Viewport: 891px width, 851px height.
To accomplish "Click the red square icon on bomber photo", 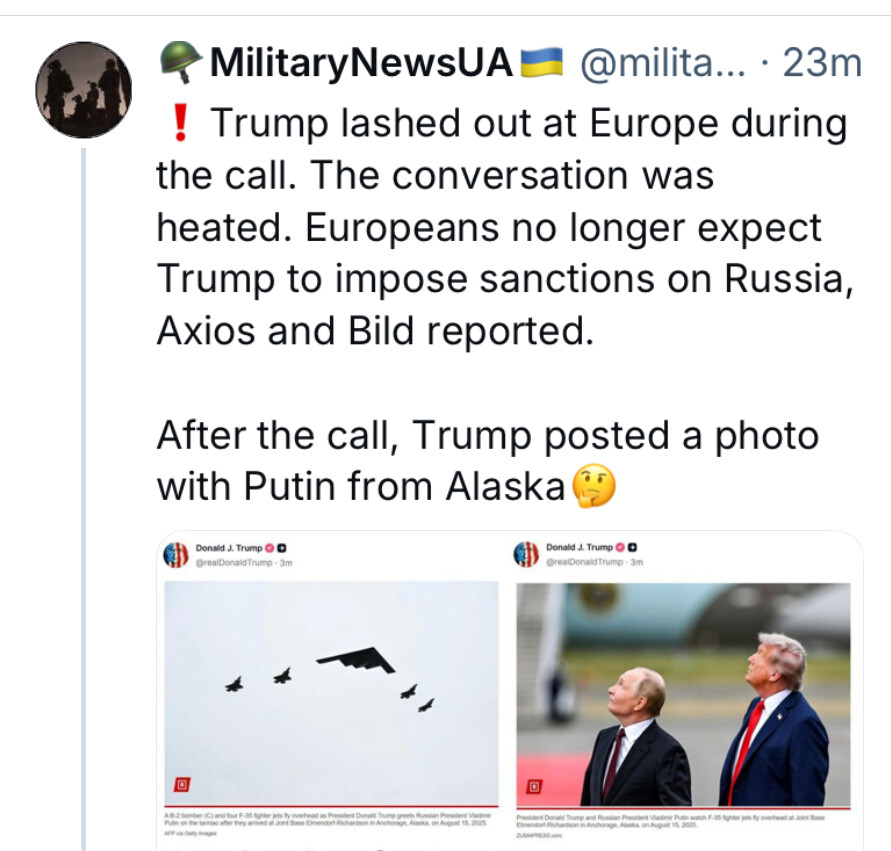I will (182, 785).
